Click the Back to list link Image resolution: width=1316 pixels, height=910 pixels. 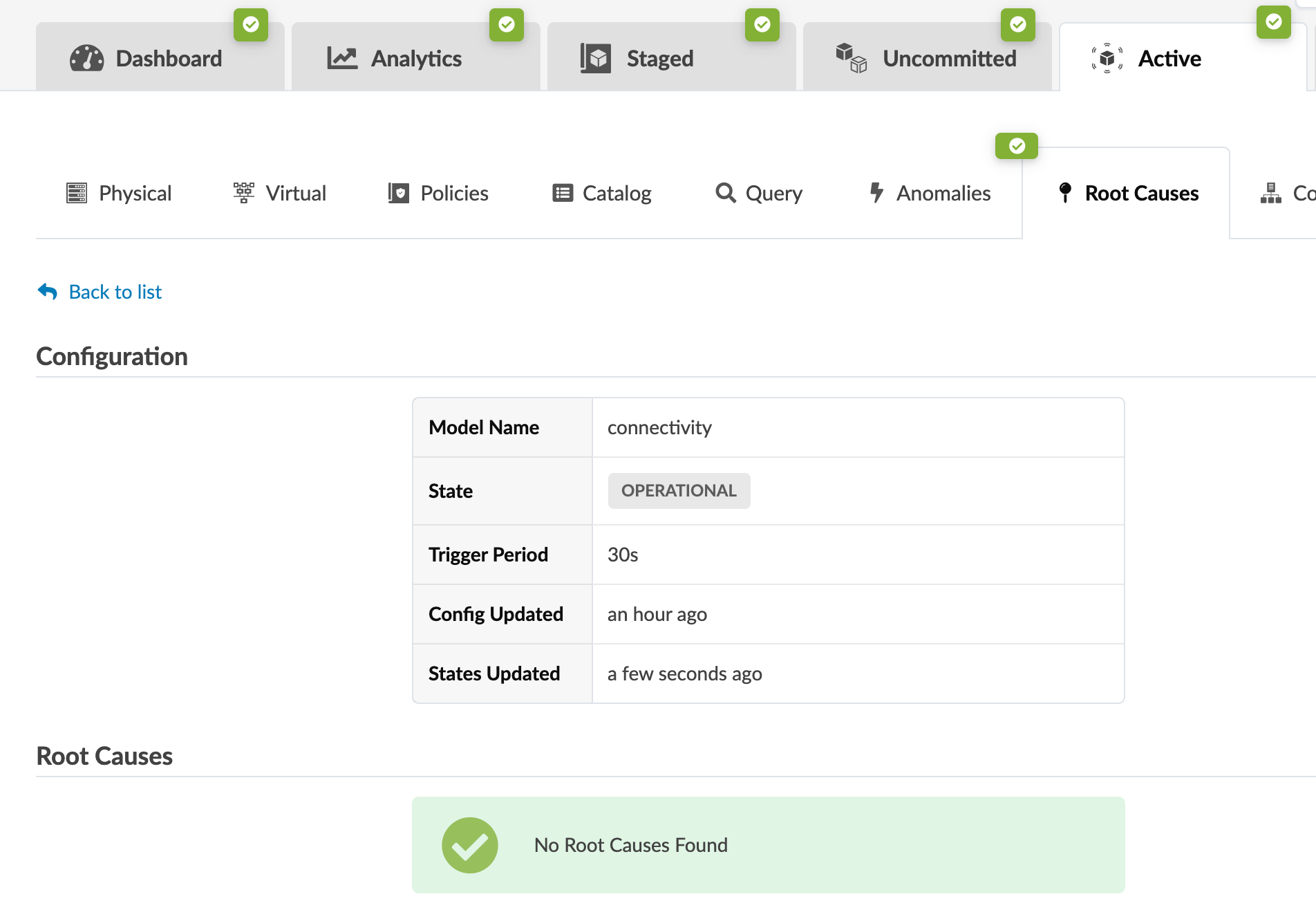tap(115, 292)
